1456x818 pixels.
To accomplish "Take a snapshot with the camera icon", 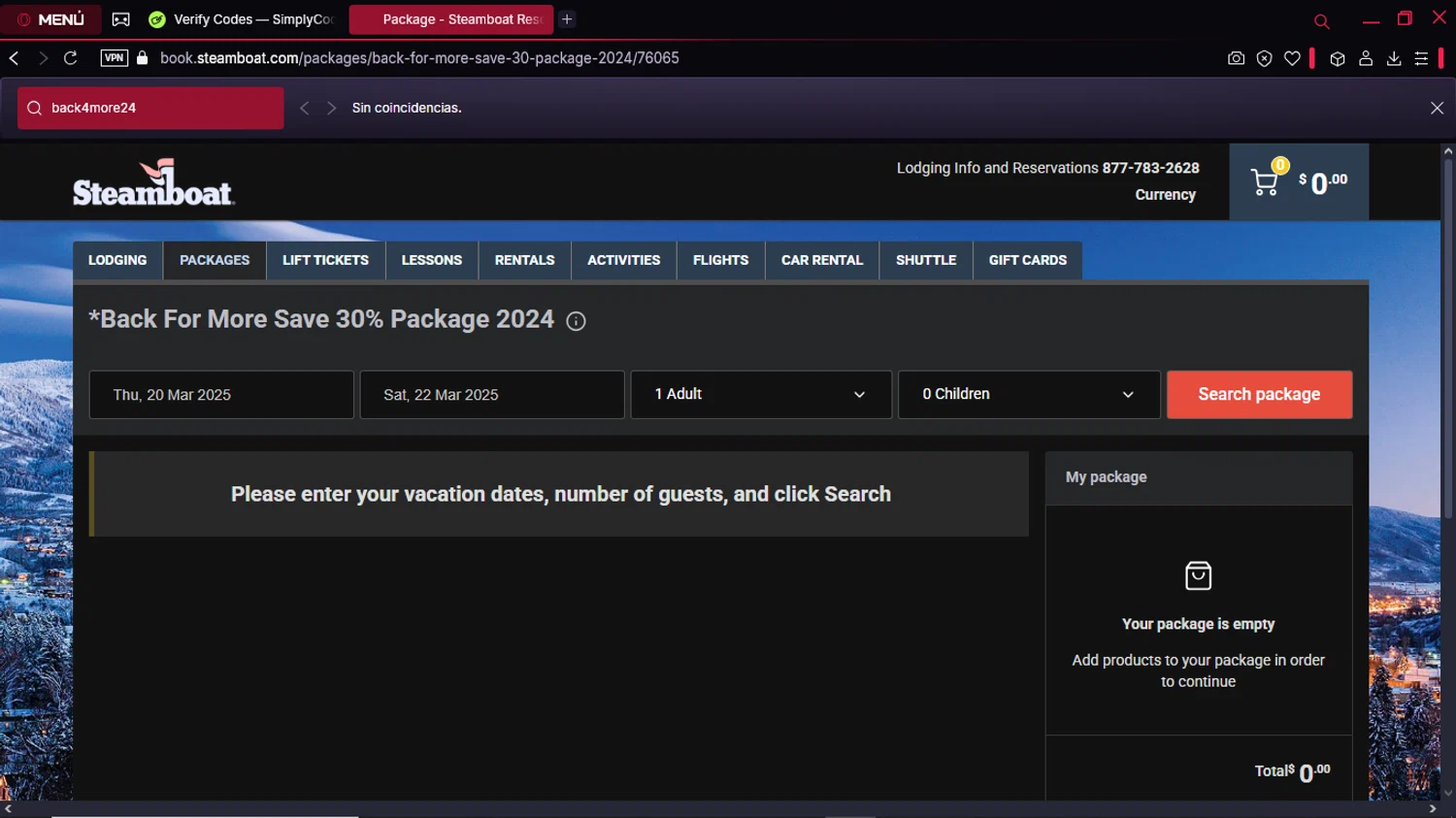I will pos(1236,58).
